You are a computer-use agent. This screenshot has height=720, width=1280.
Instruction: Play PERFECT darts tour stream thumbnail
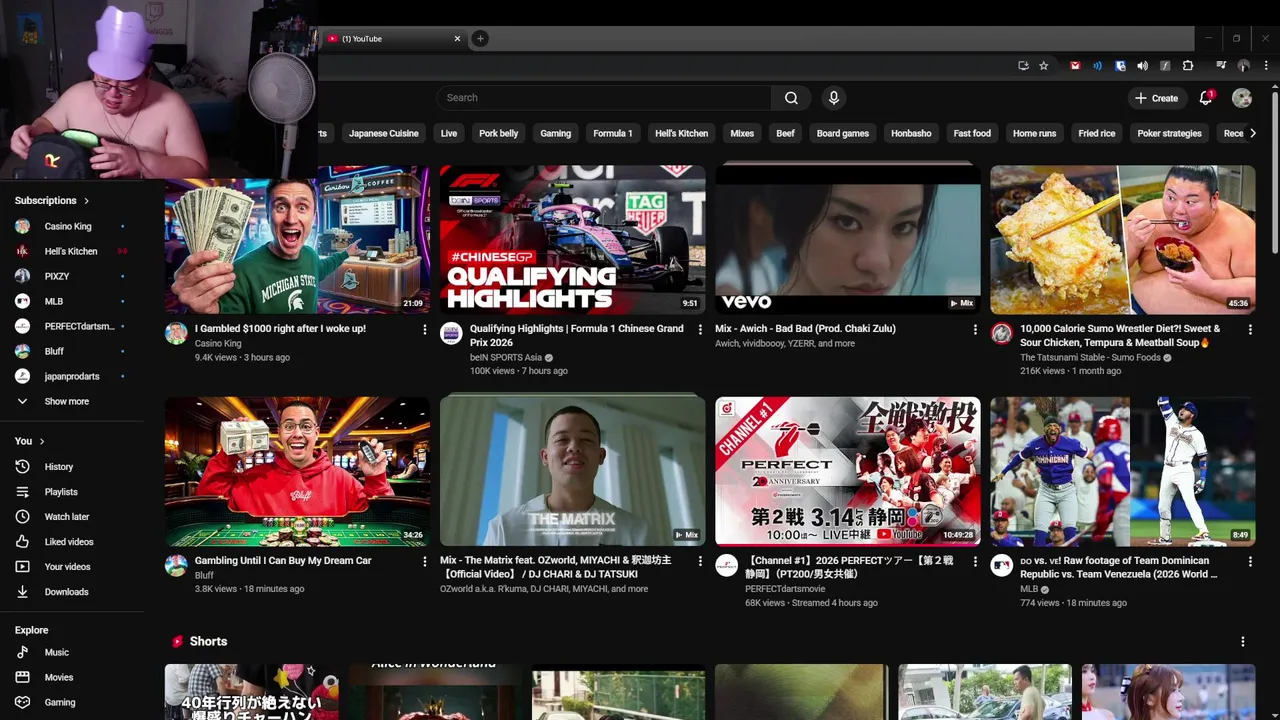coord(848,472)
